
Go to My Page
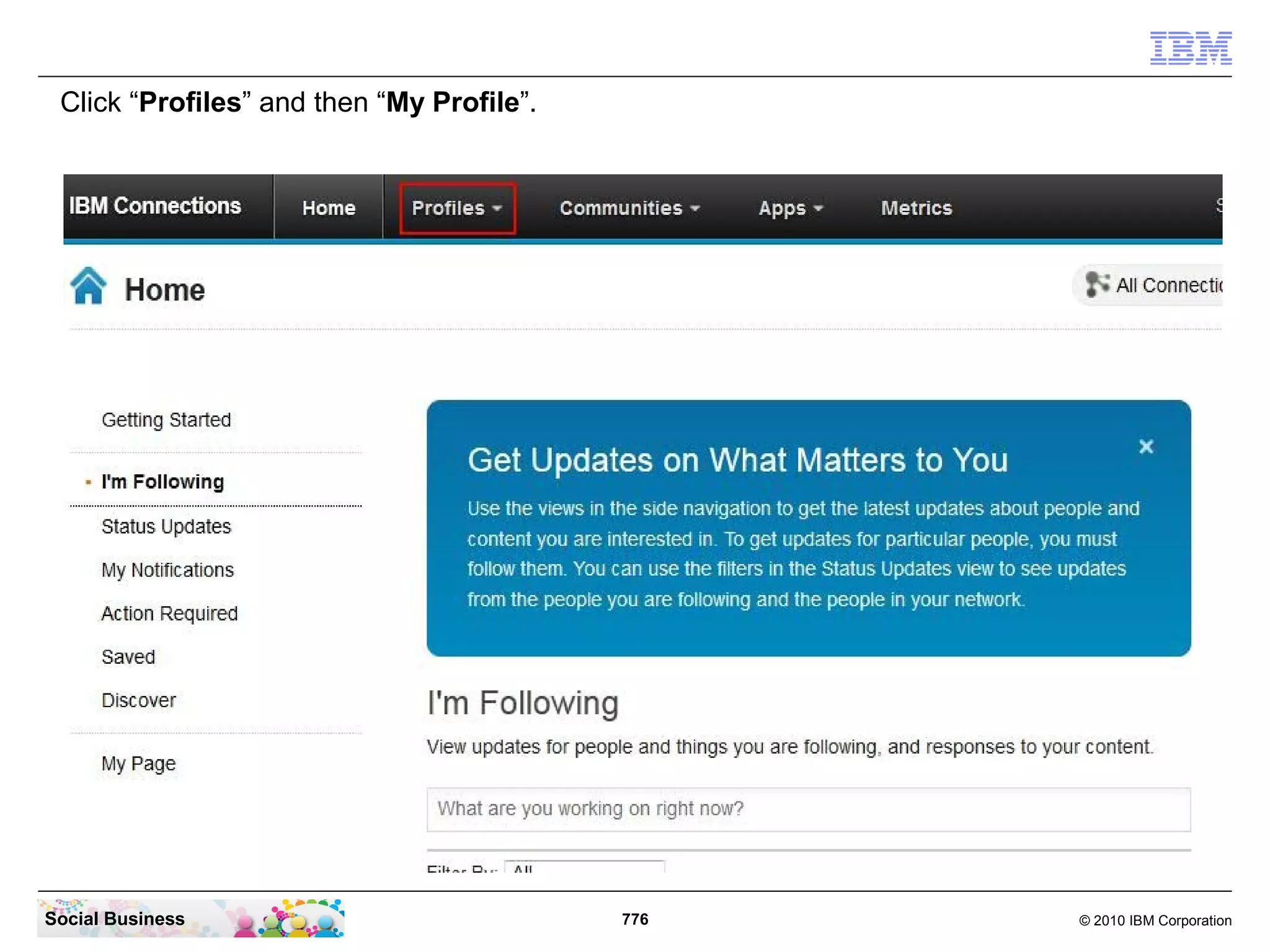[138, 764]
